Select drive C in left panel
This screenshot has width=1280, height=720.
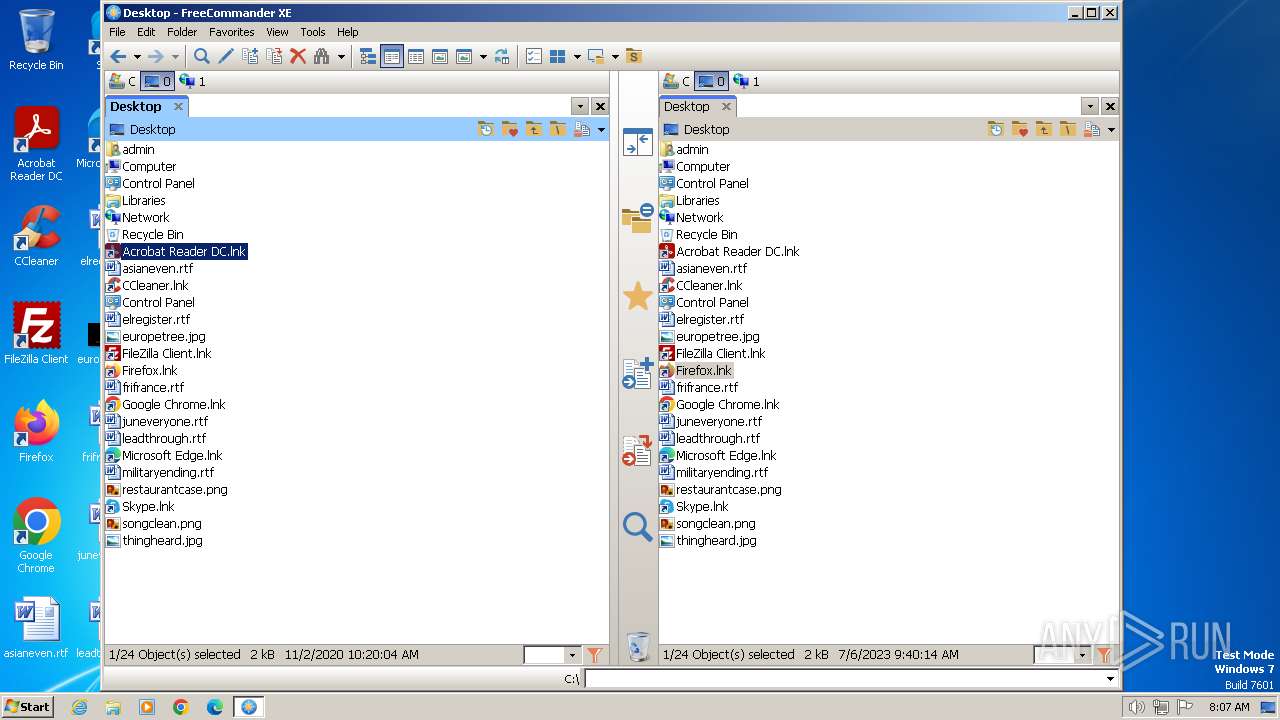(122, 81)
